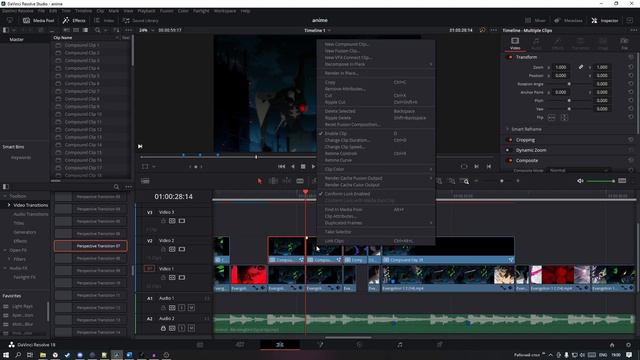The image size is (640, 360).
Task: Select Ripple Delete in context menu
Action: click(376, 118)
